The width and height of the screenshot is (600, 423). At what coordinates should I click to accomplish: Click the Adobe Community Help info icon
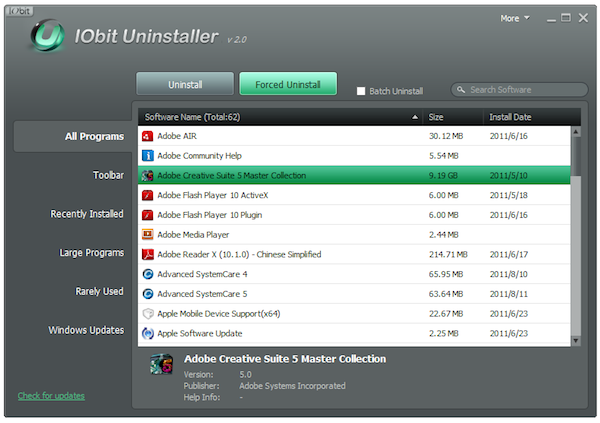(147, 156)
